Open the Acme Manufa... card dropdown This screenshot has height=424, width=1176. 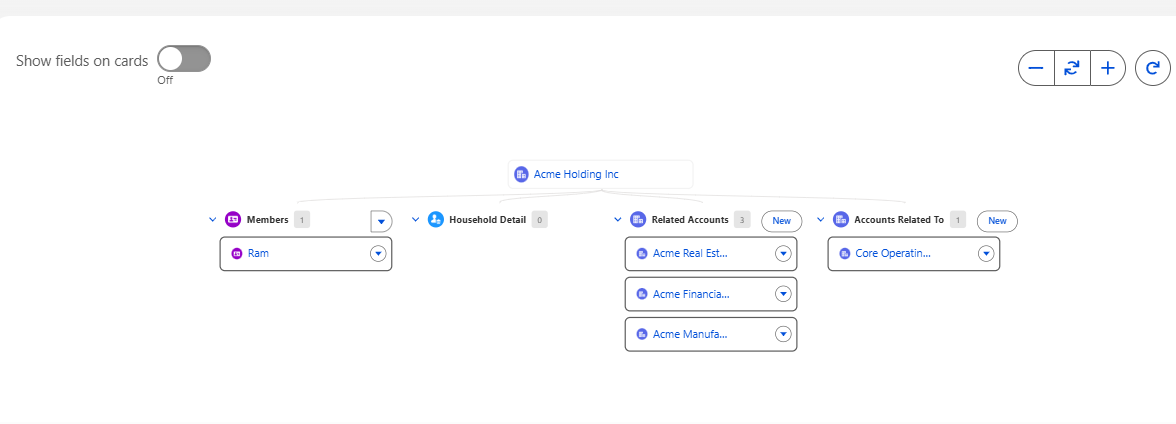[x=783, y=334]
